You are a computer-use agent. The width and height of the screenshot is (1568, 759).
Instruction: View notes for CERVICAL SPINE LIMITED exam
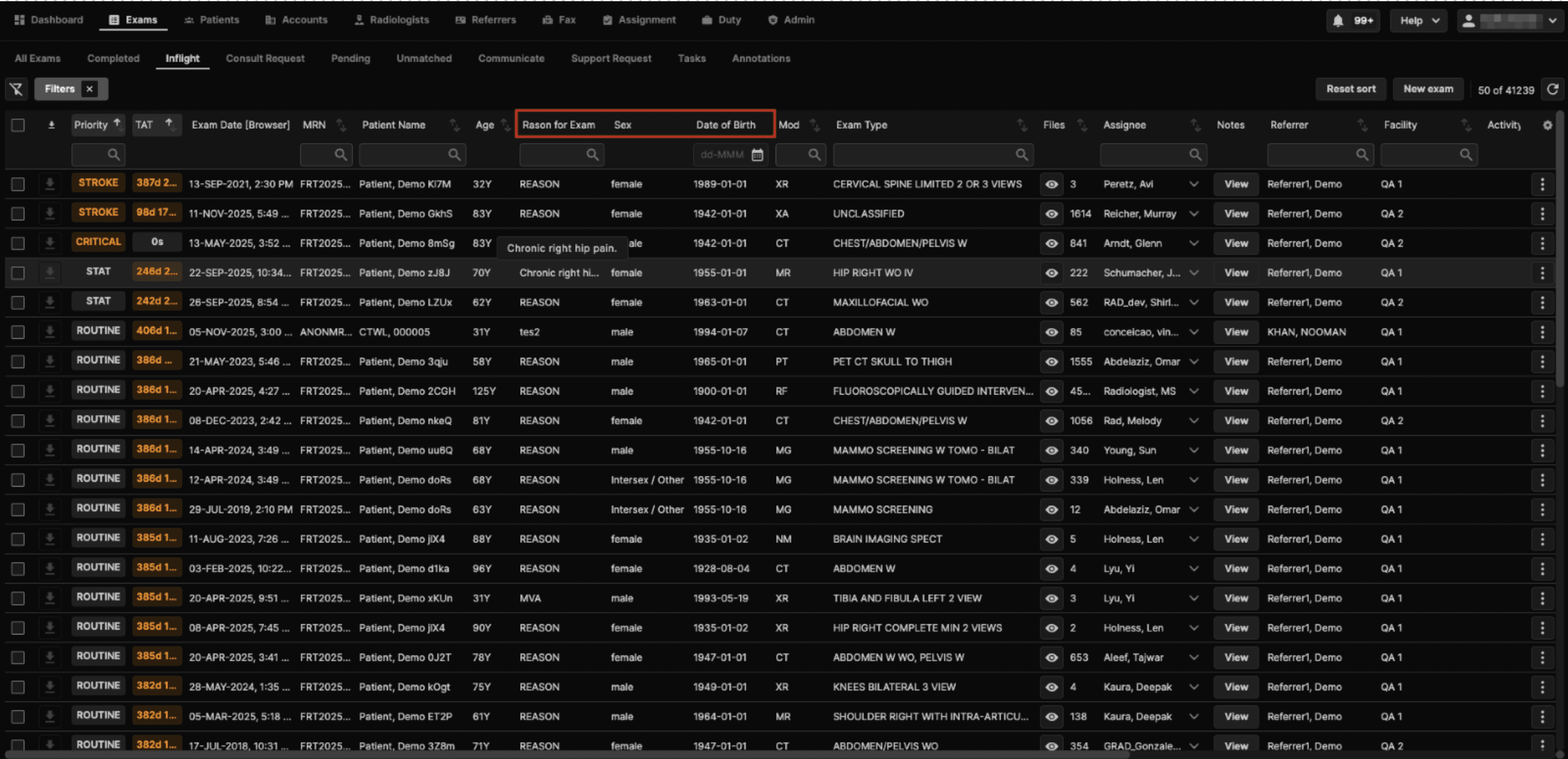1236,184
